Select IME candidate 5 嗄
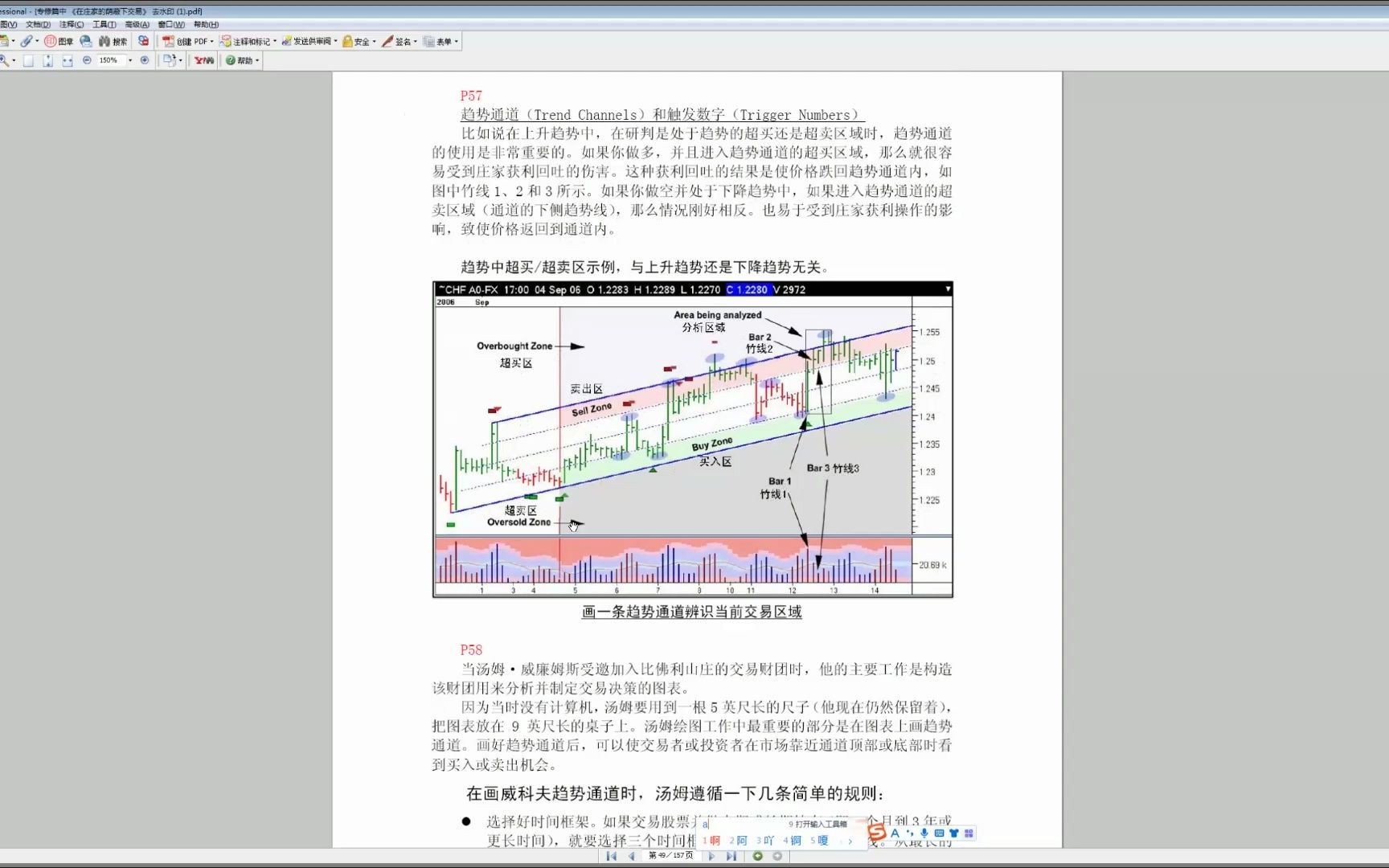 coord(819,841)
